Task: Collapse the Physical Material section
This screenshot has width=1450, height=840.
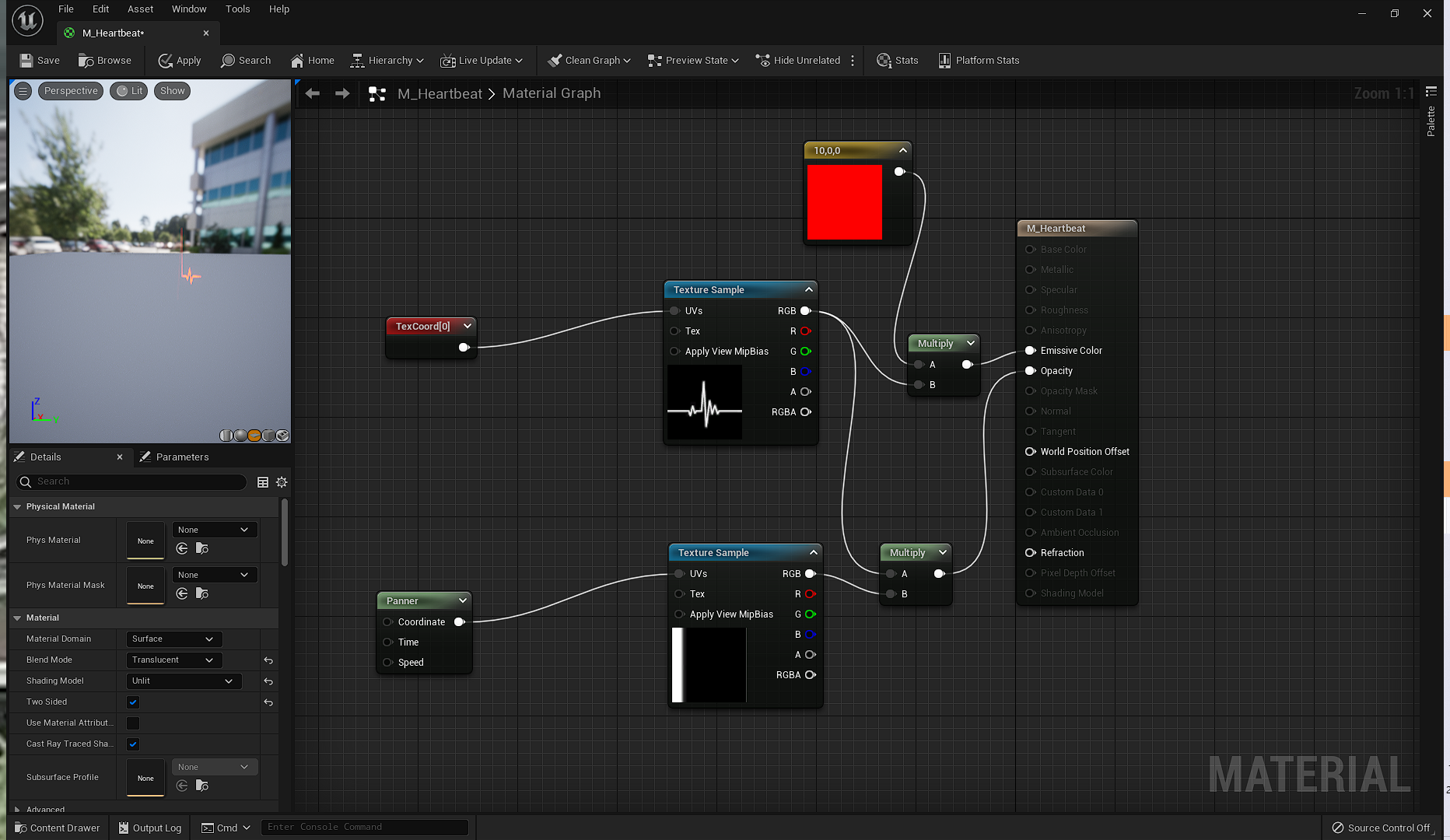Action: pos(17,507)
